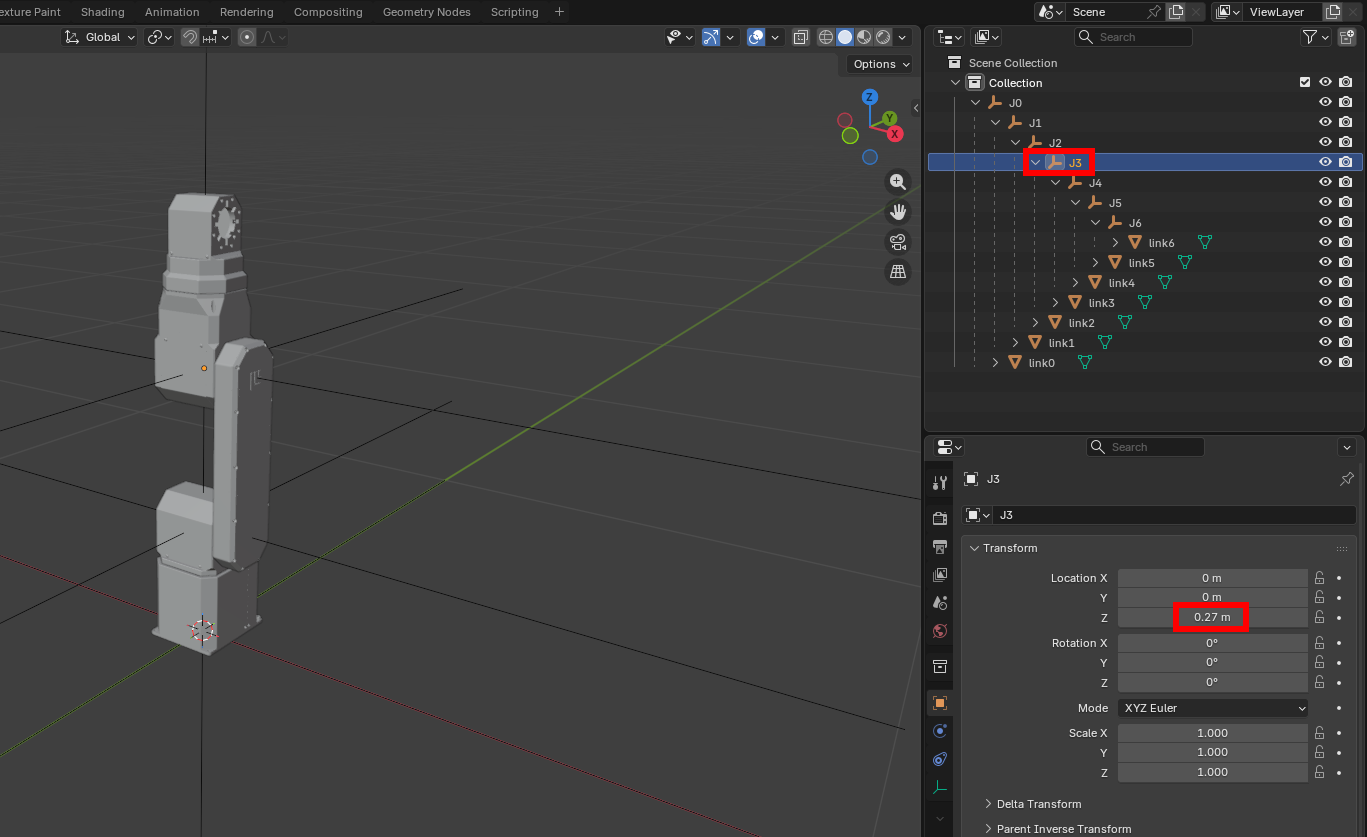Open the rotation Mode XYZ Euler dropdown
Screen dimensions: 1367x837
point(1213,708)
